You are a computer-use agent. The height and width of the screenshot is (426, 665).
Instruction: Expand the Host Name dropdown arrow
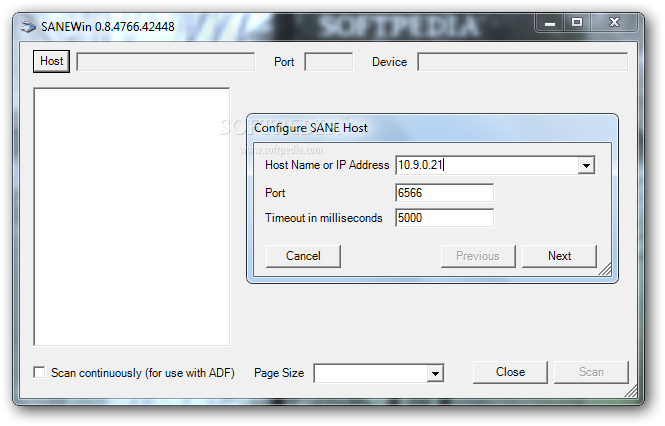coord(587,165)
